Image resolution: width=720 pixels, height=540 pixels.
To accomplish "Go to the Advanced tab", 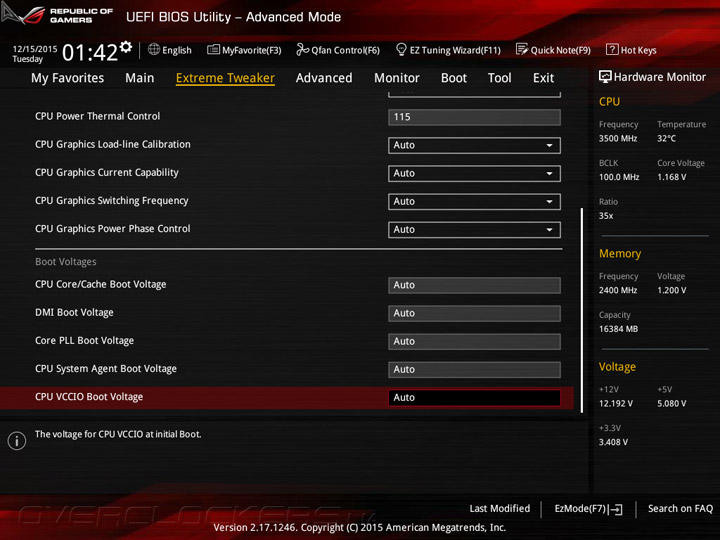I will click(x=324, y=78).
